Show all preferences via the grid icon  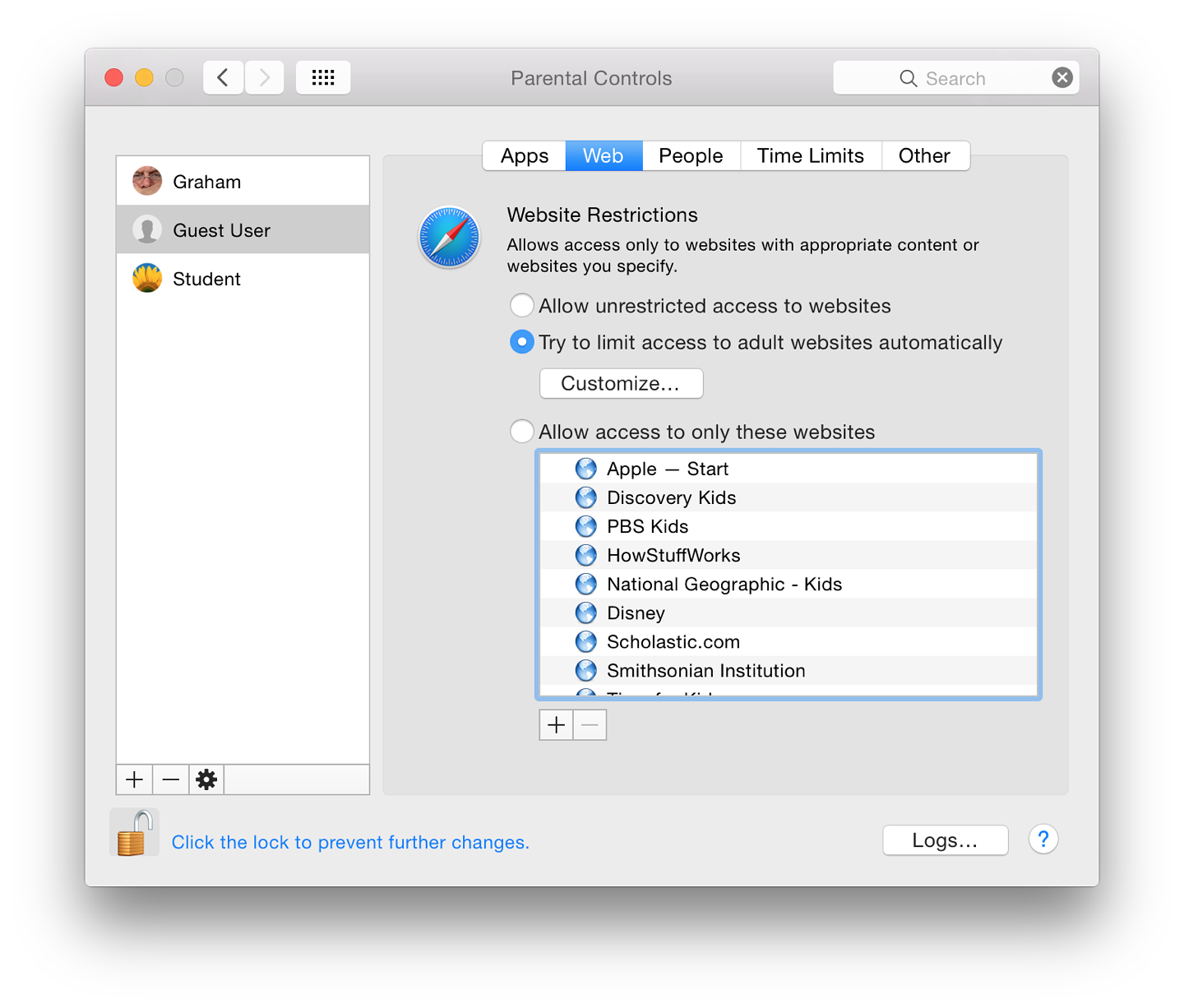[x=323, y=78]
